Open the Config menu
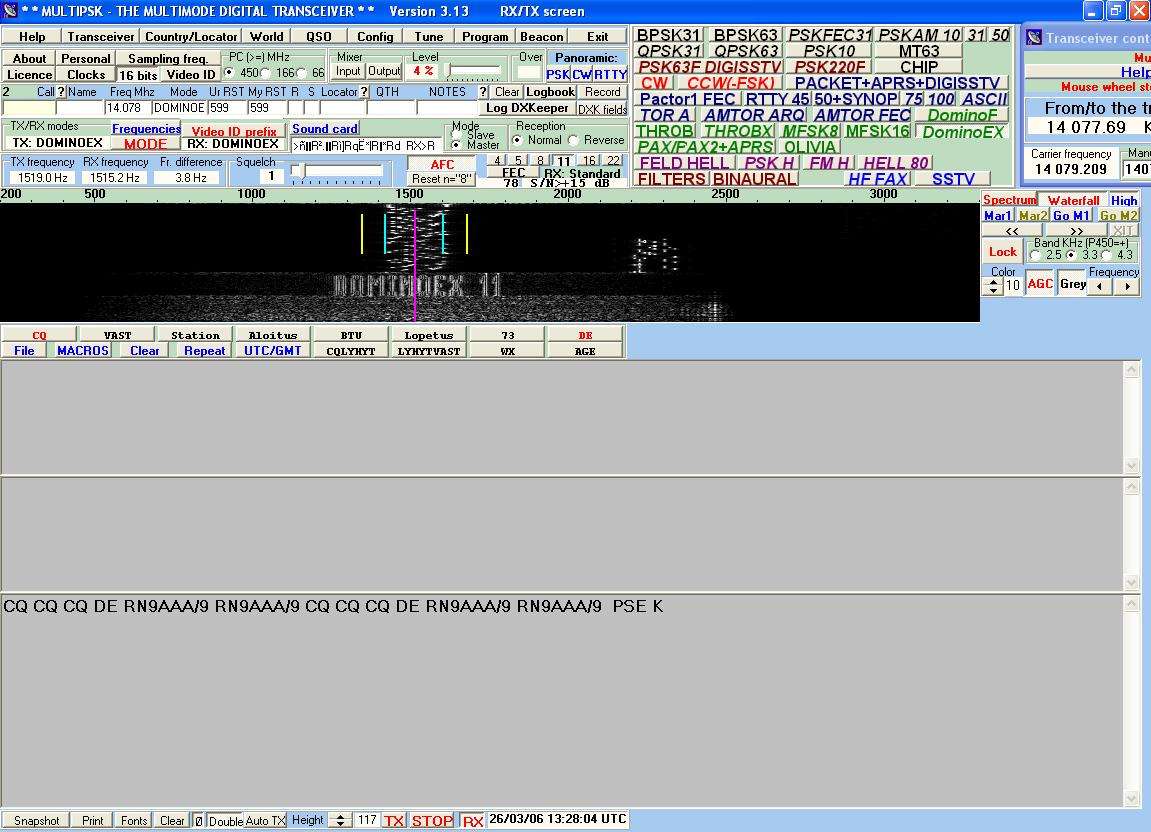The image size is (1151, 832). coord(375,36)
